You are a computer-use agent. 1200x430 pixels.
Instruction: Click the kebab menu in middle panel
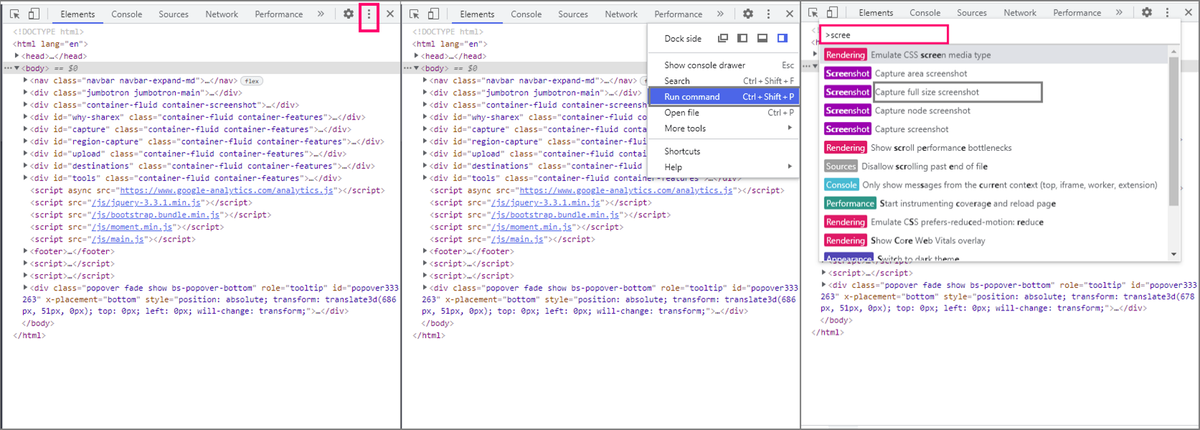(769, 14)
